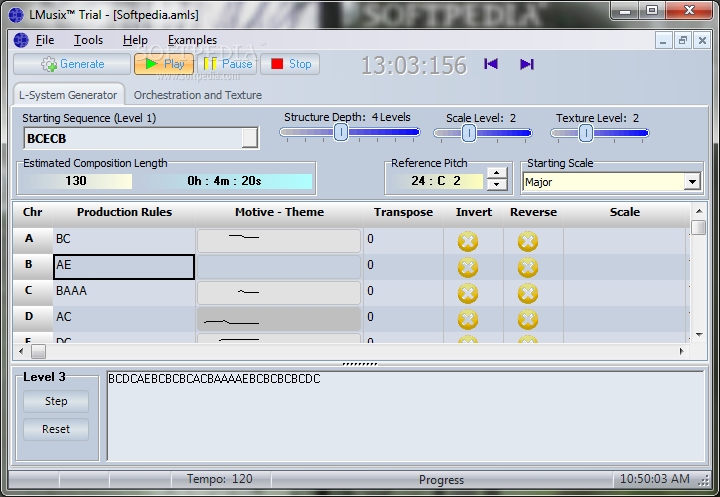Toggle Invert for row A

[x=468, y=241]
